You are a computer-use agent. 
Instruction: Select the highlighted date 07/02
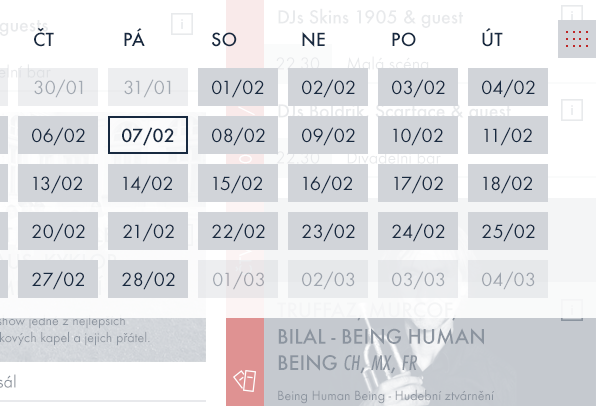(147, 135)
